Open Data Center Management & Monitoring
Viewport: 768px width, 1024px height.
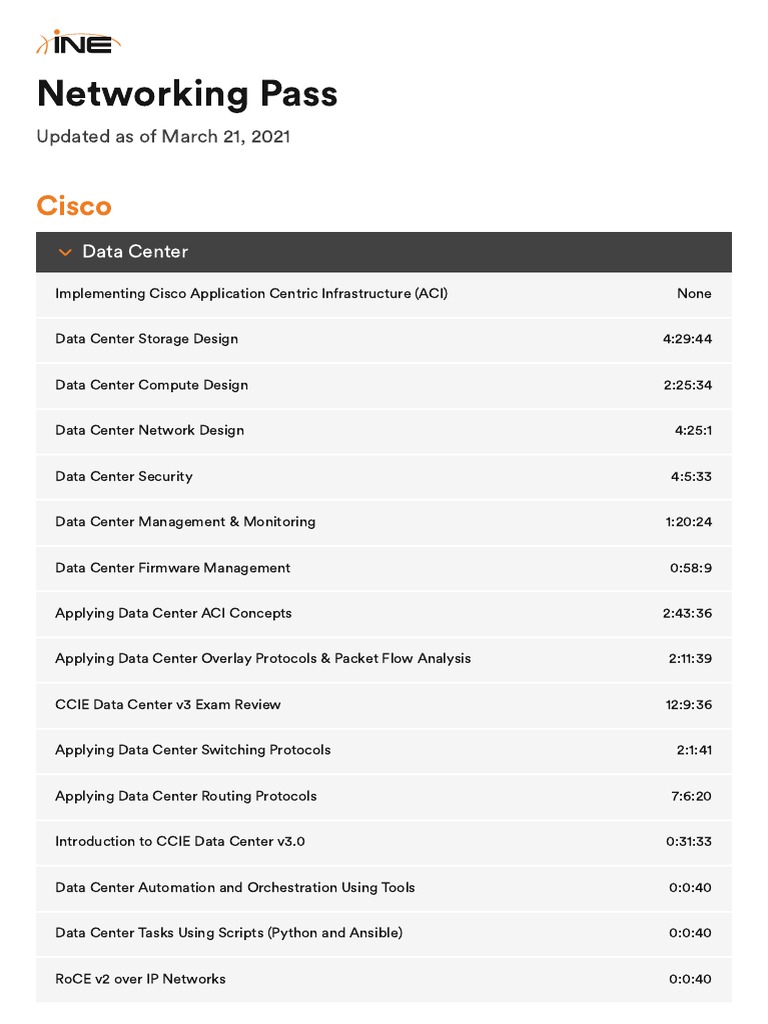coord(185,522)
